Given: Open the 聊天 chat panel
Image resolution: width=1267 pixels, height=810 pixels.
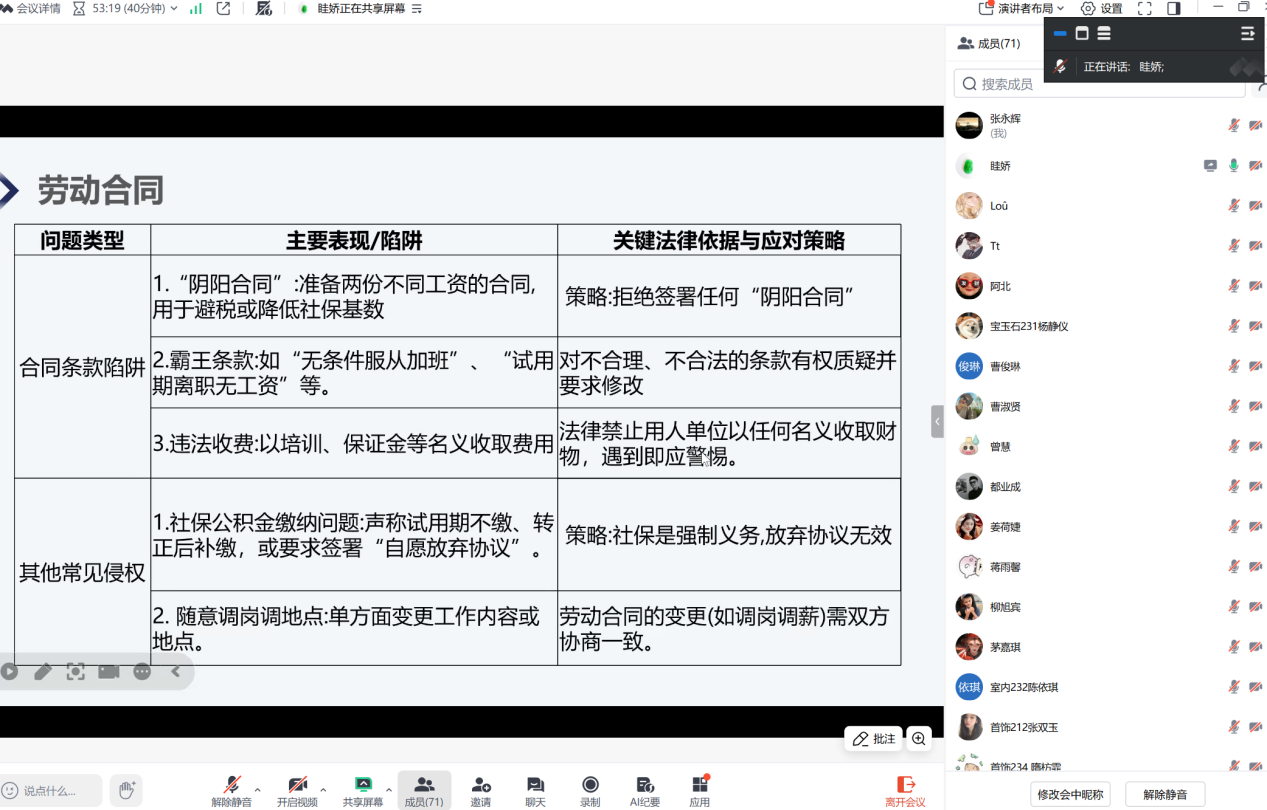Looking at the screenshot, I should click(x=535, y=790).
